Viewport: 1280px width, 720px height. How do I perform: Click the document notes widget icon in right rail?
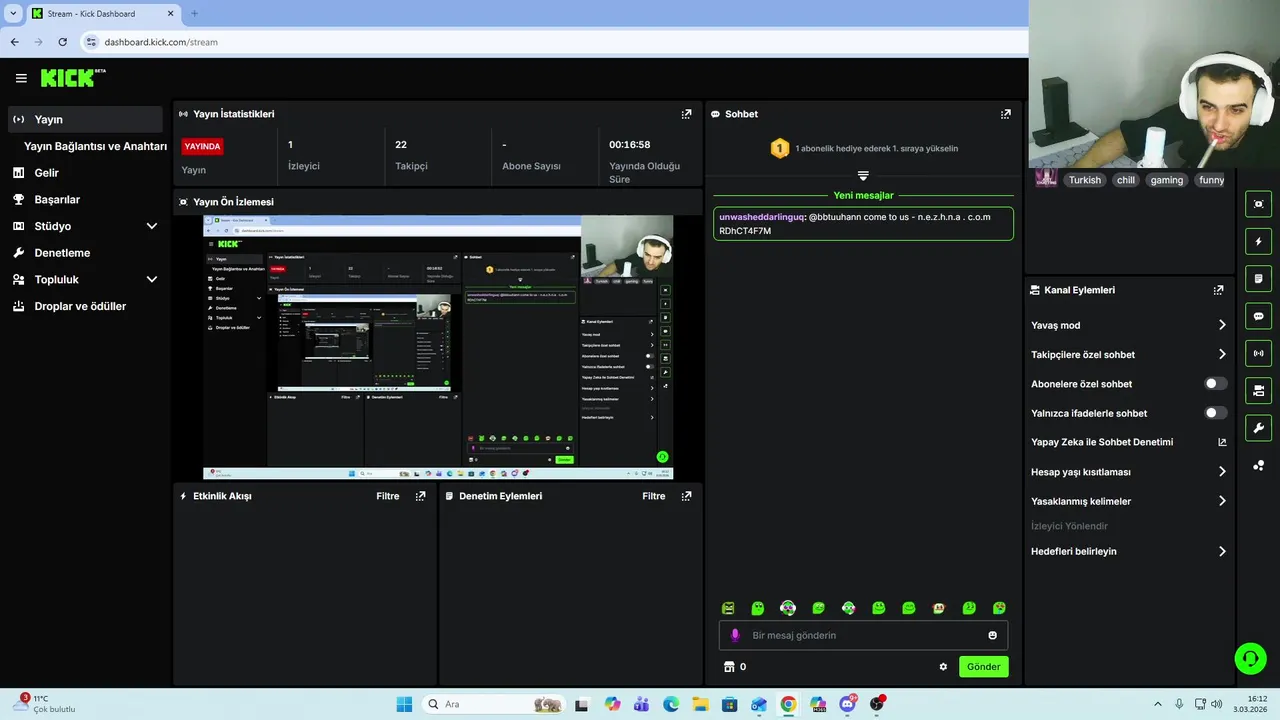click(x=1258, y=278)
